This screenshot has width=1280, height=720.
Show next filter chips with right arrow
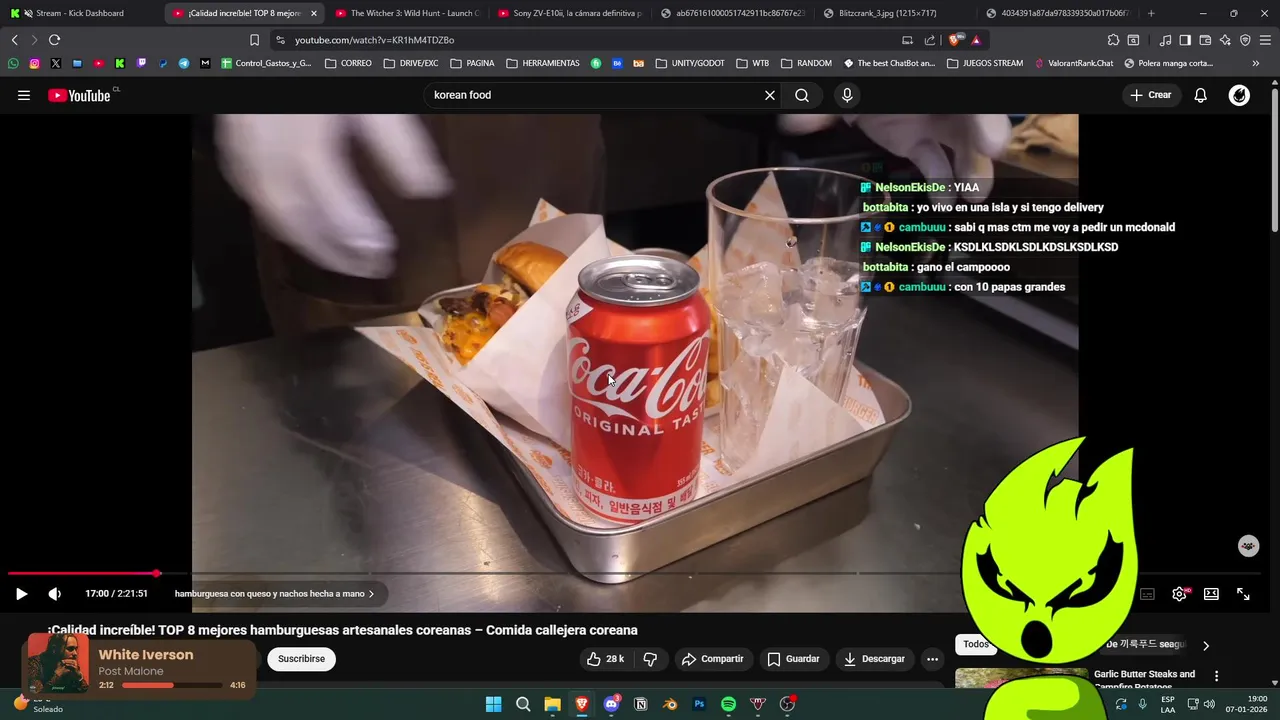(x=1205, y=645)
